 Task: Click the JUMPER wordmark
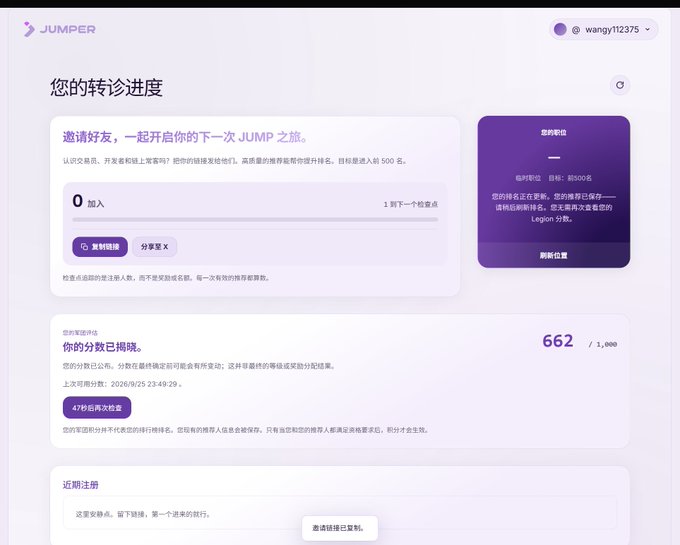(x=68, y=29)
